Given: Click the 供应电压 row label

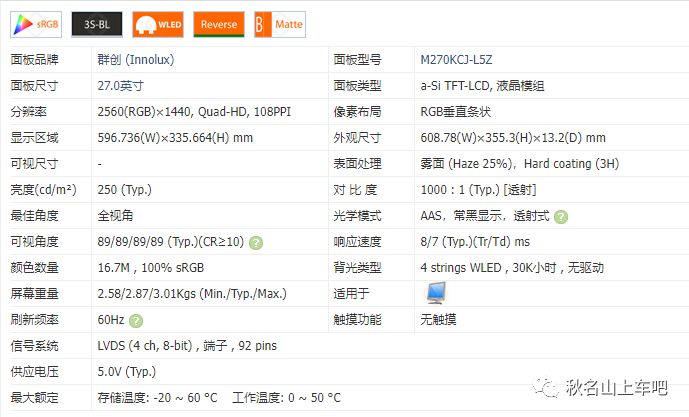Looking at the screenshot, I should coord(35,372).
